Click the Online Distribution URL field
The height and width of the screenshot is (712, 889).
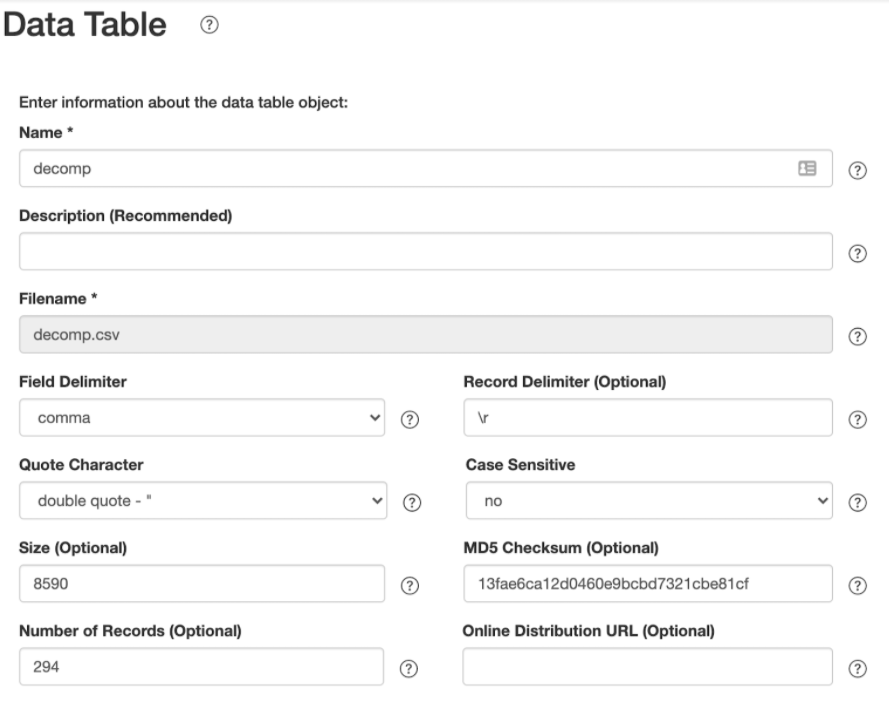(x=647, y=667)
